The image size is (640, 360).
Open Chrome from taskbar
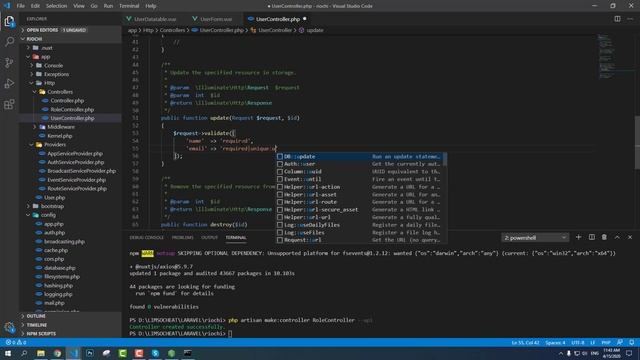pyautogui.click(x=57, y=353)
